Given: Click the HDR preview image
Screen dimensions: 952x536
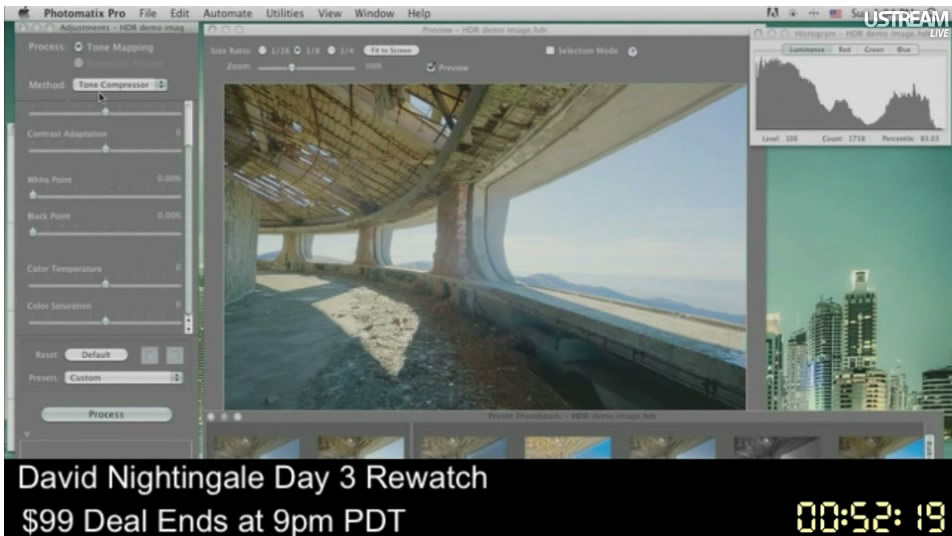Looking at the screenshot, I should point(484,246).
